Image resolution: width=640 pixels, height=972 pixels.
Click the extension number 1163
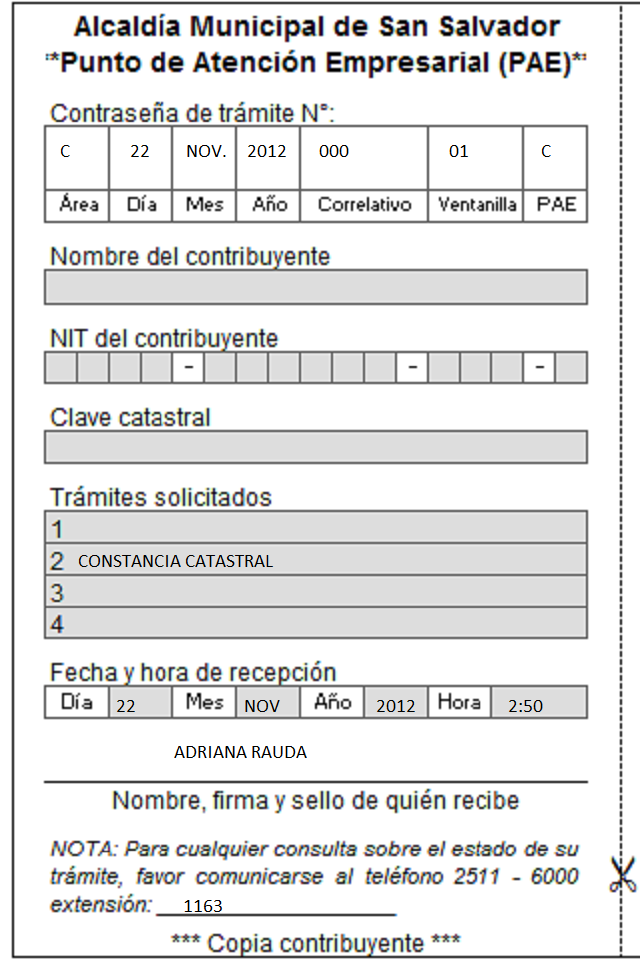pyautogui.click(x=203, y=906)
